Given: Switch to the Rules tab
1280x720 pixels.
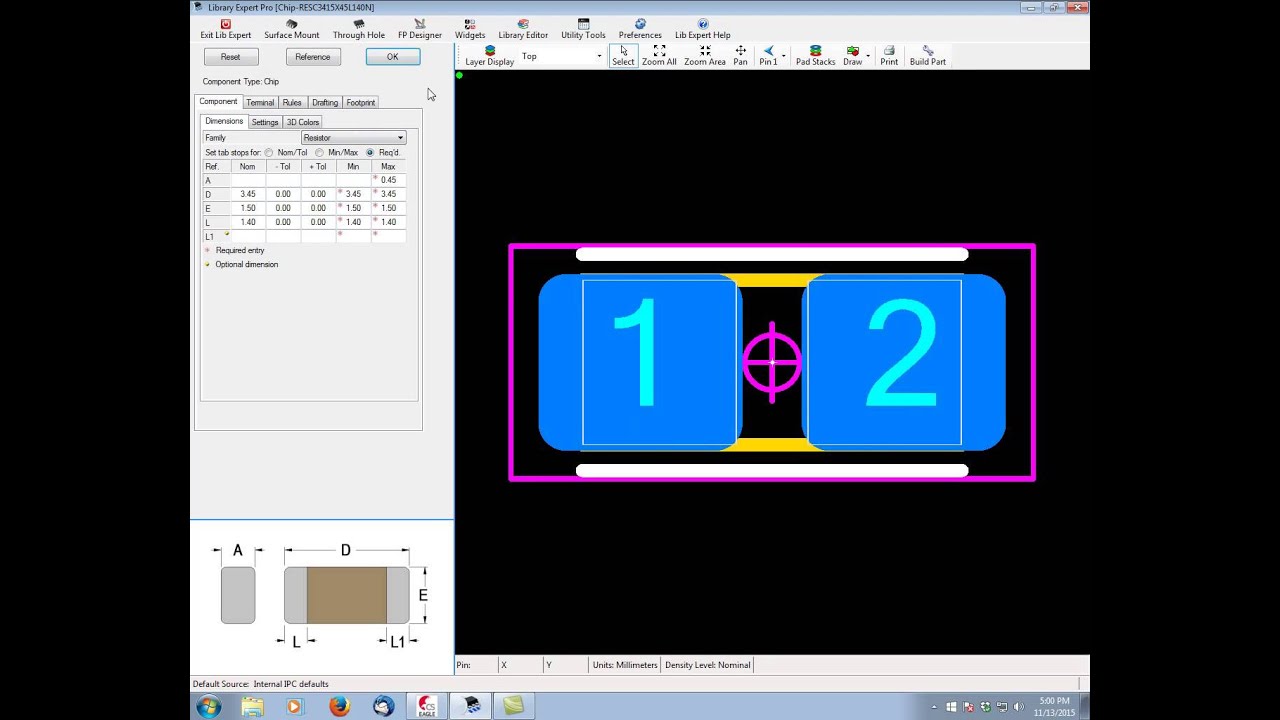Looking at the screenshot, I should point(292,103).
